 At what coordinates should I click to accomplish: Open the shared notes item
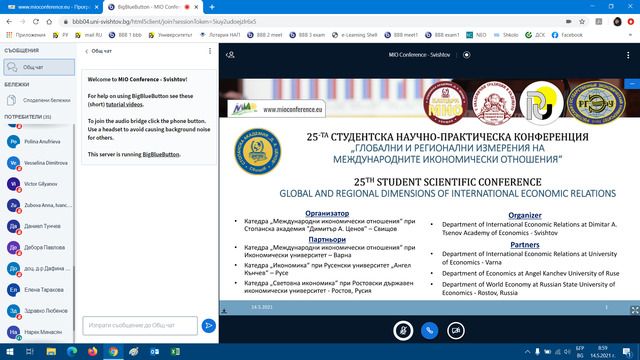tap(39, 100)
